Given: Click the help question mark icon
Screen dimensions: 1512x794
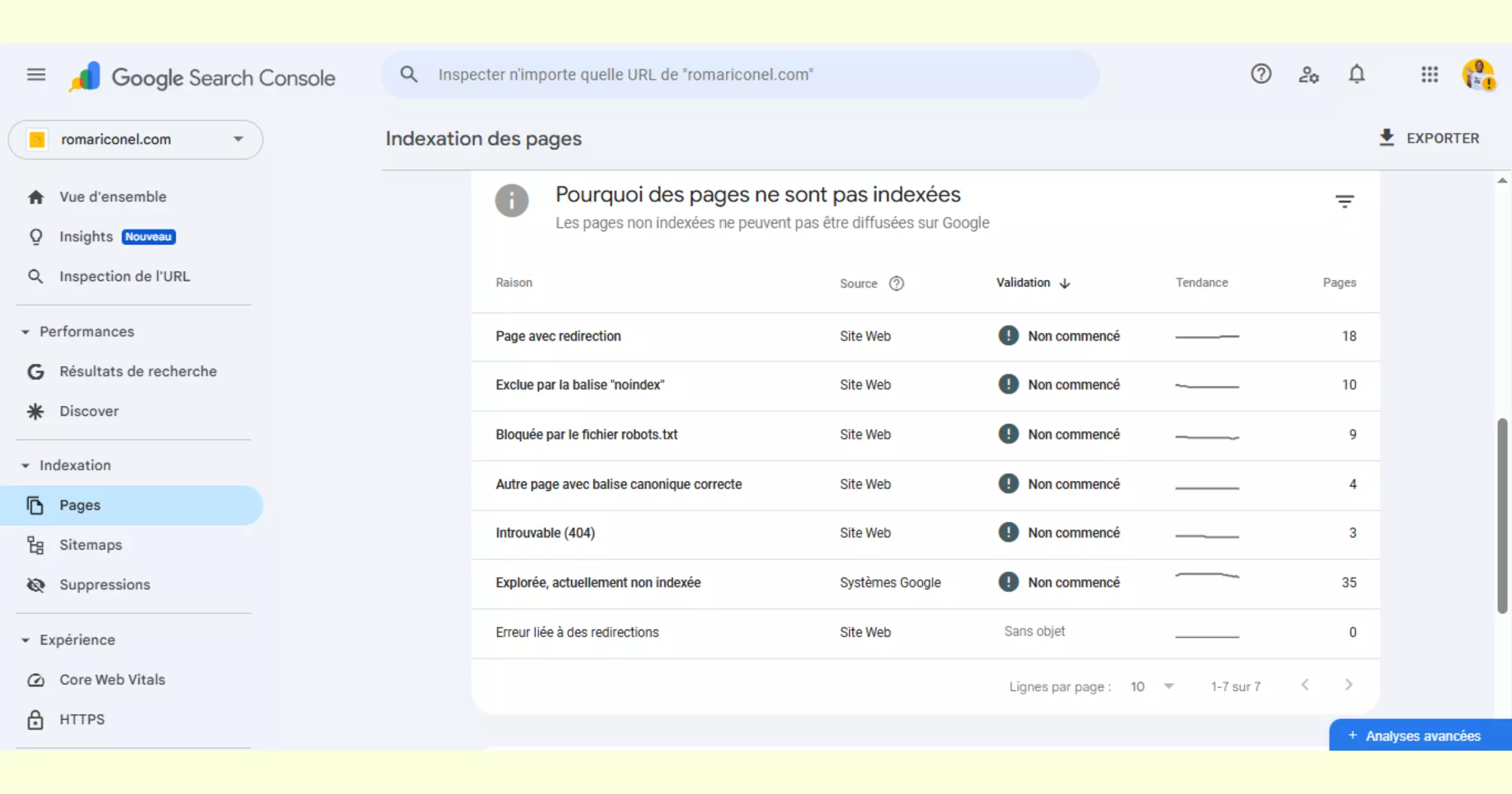Looking at the screenshot, I should coord(1261,74).
